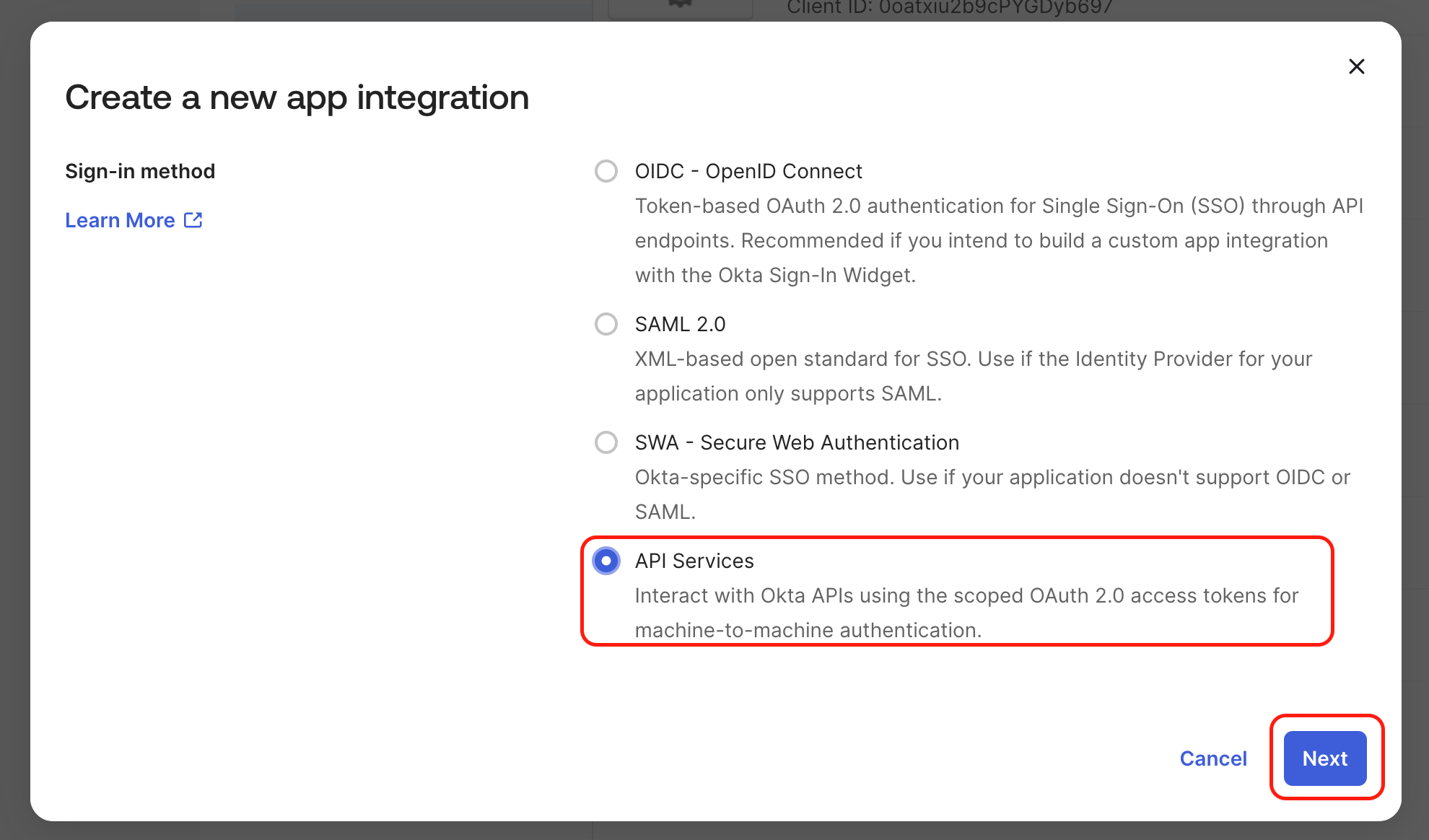Click the OIDC - OpenID Connect label
The image size is (1429, 840).
[748, 171]
